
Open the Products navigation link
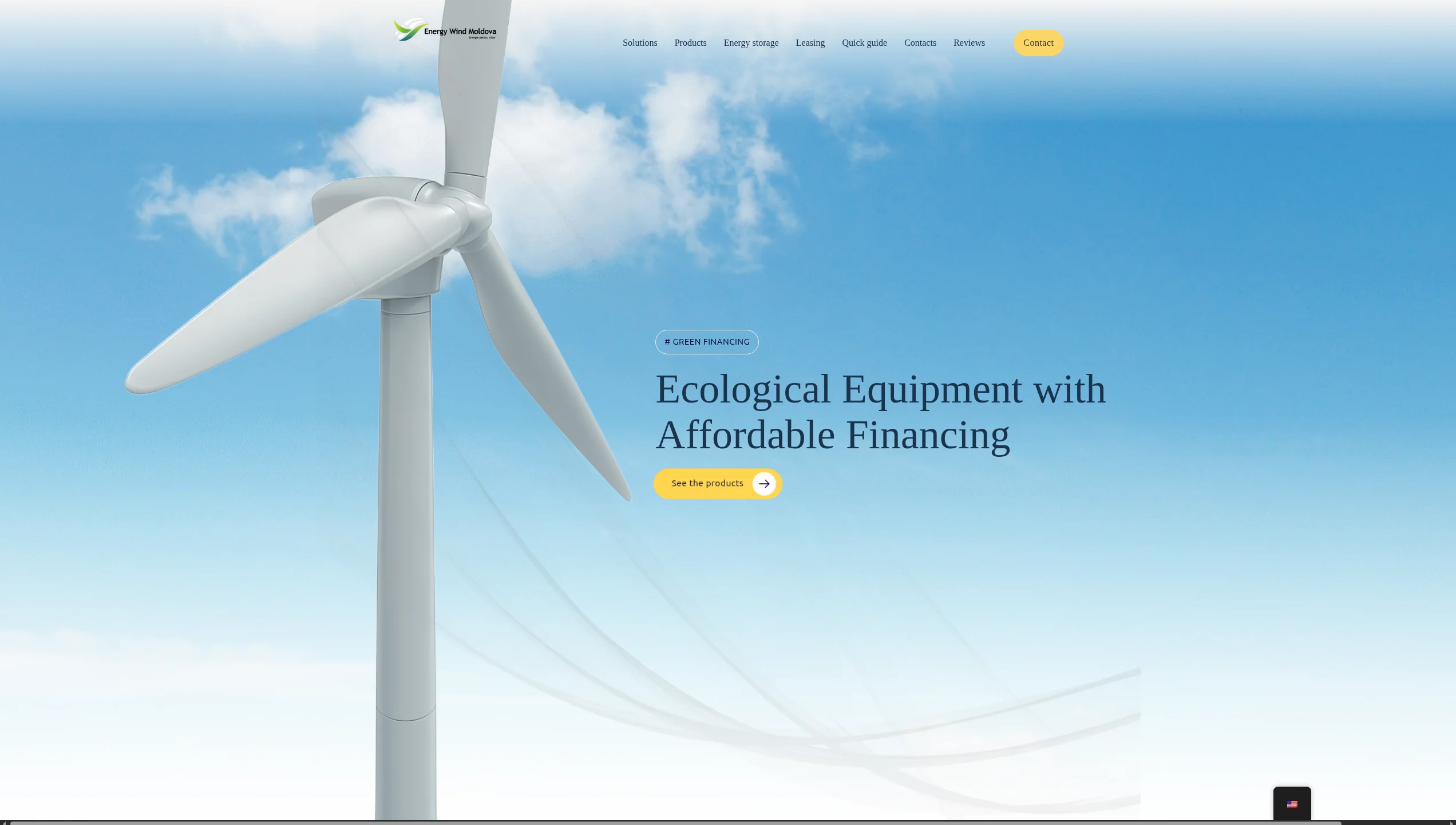[x=690, y=43]
